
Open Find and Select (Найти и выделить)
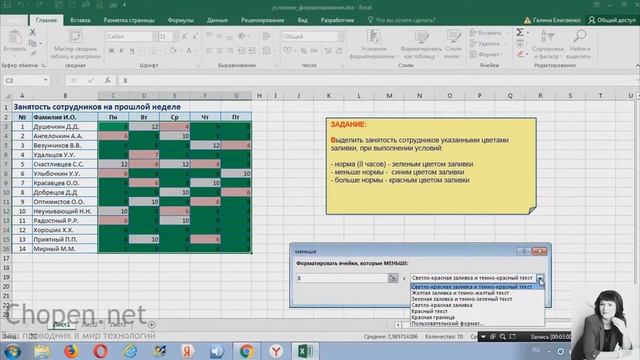coord(579,45)
